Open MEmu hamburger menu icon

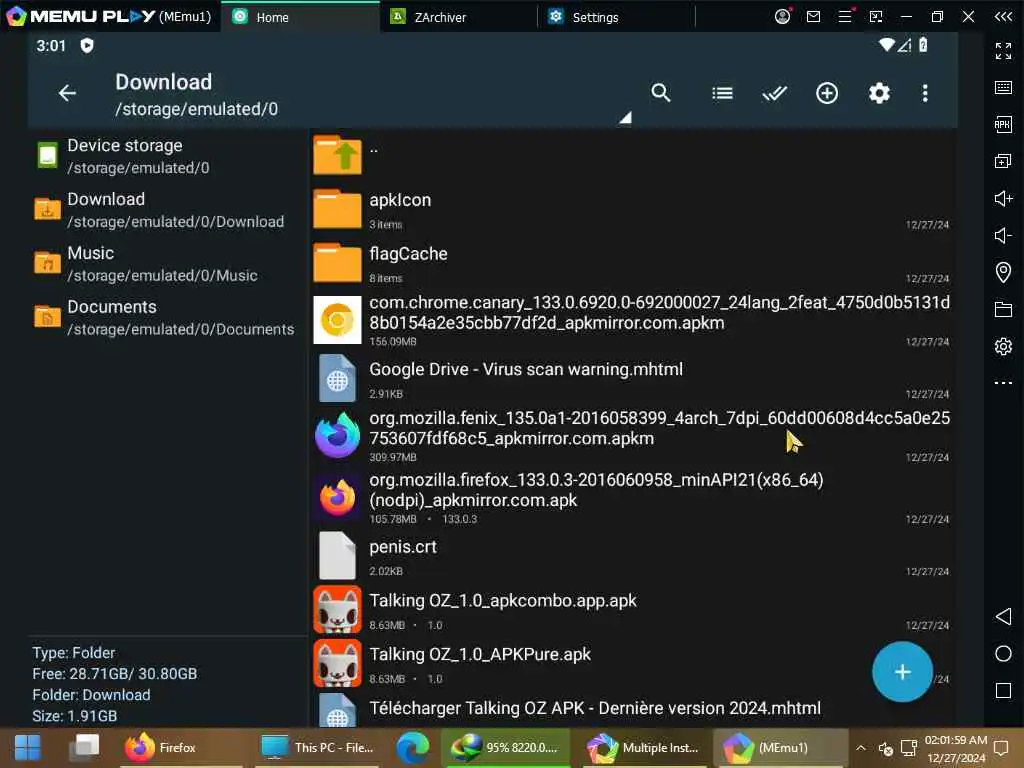(x=845, y=16)
